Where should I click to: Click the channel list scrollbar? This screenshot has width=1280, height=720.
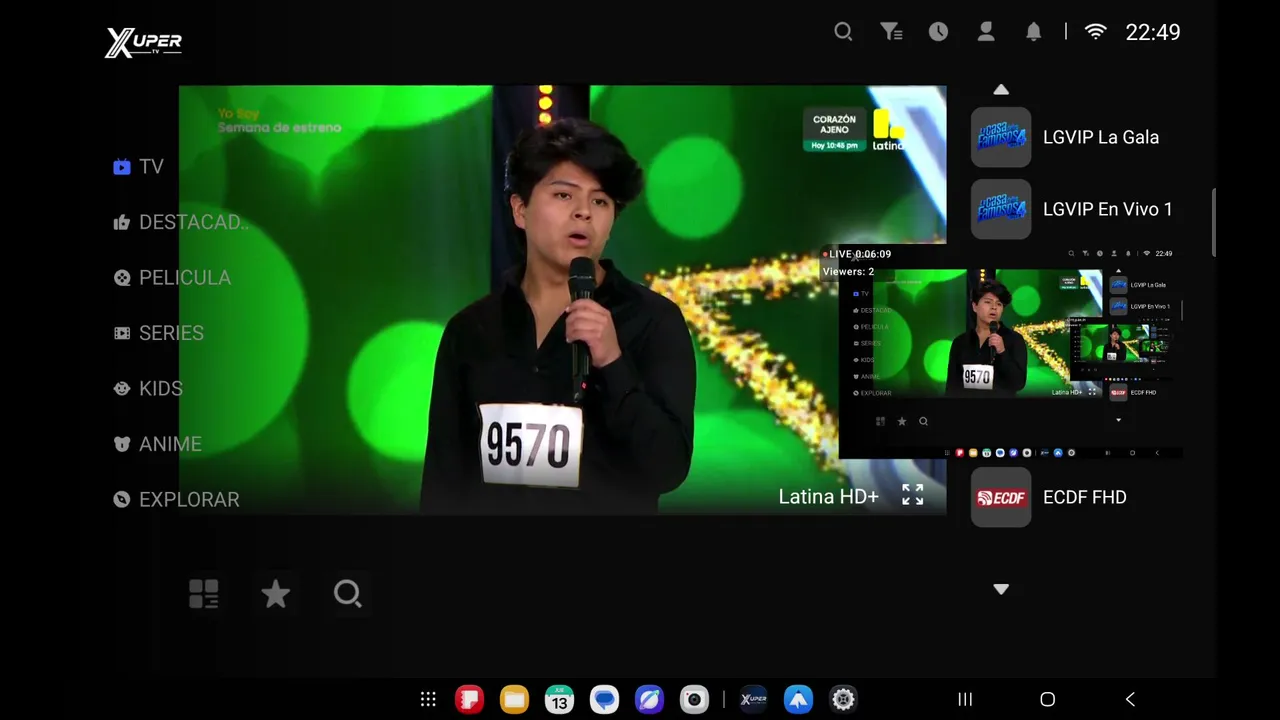[x=1214, y=222]
